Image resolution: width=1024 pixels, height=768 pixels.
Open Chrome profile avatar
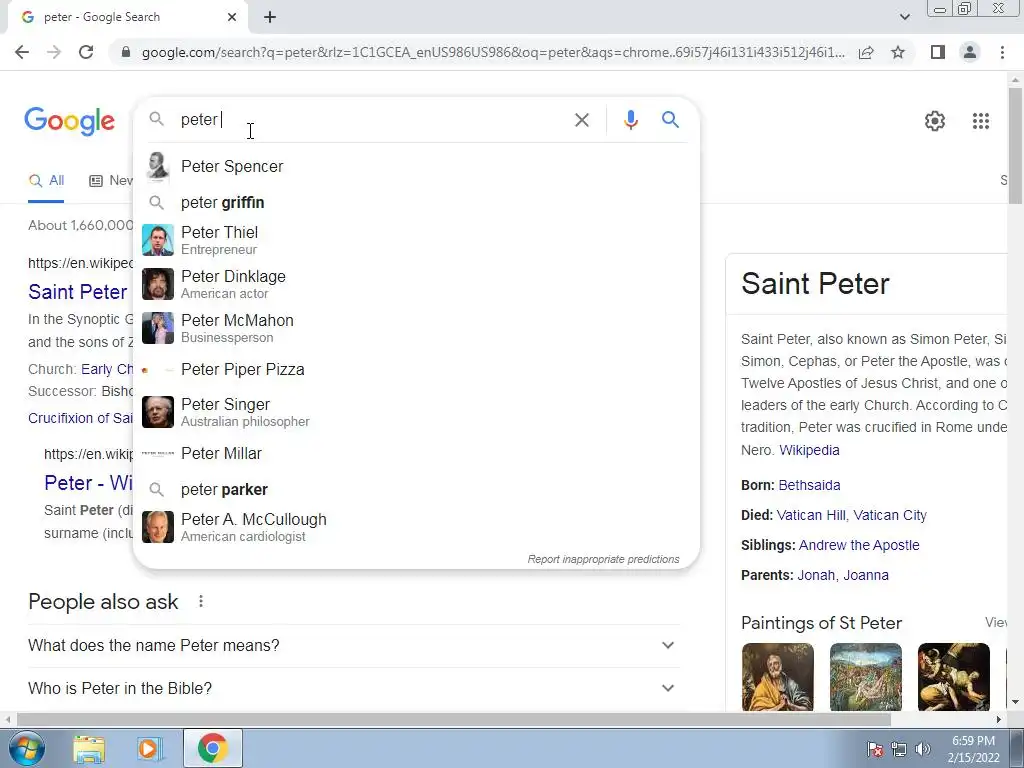click(x=970, y=52)
